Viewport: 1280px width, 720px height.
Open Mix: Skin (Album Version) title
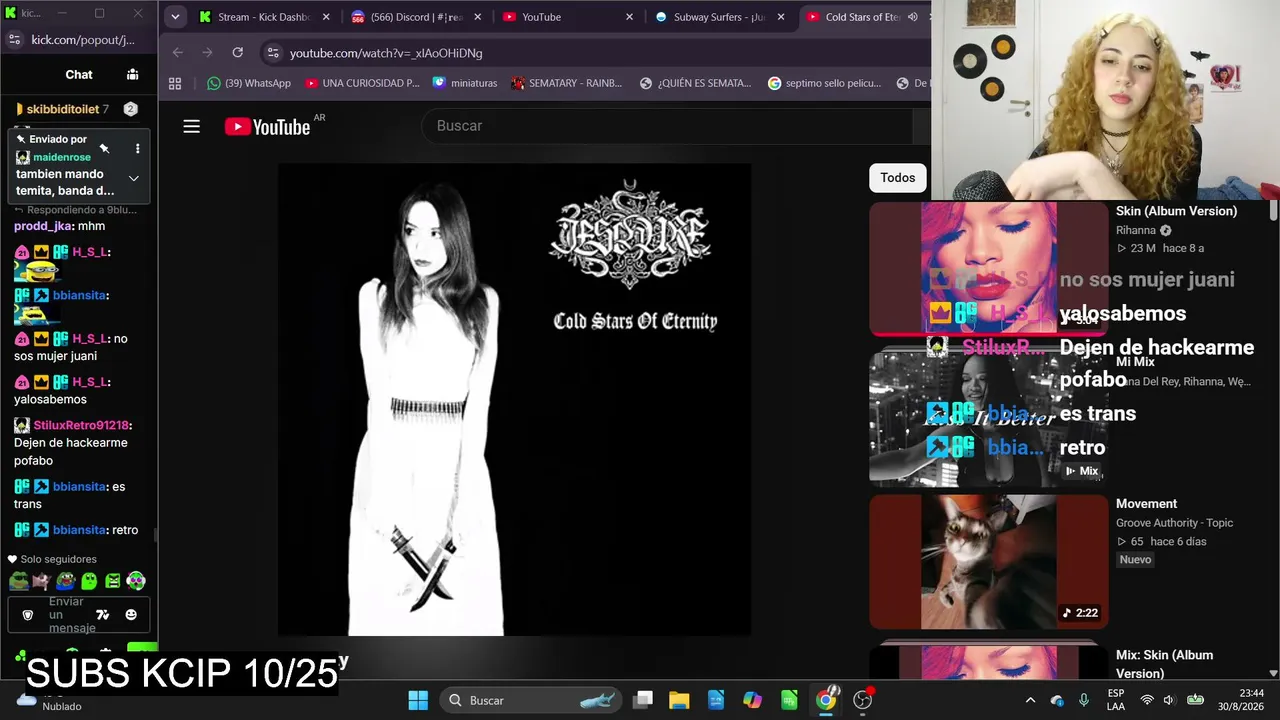(1165, 664)
